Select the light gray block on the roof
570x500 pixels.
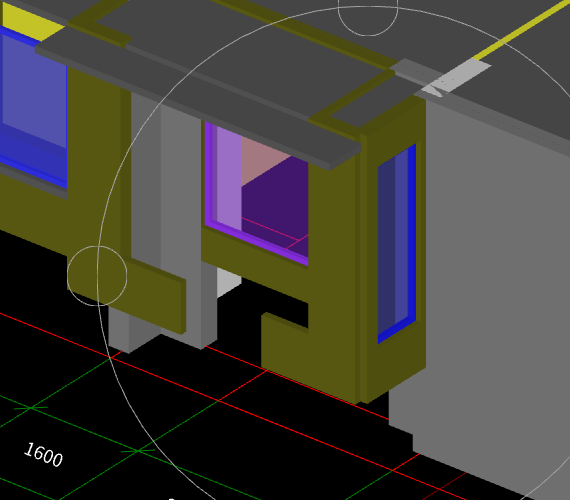pos(457,77)
